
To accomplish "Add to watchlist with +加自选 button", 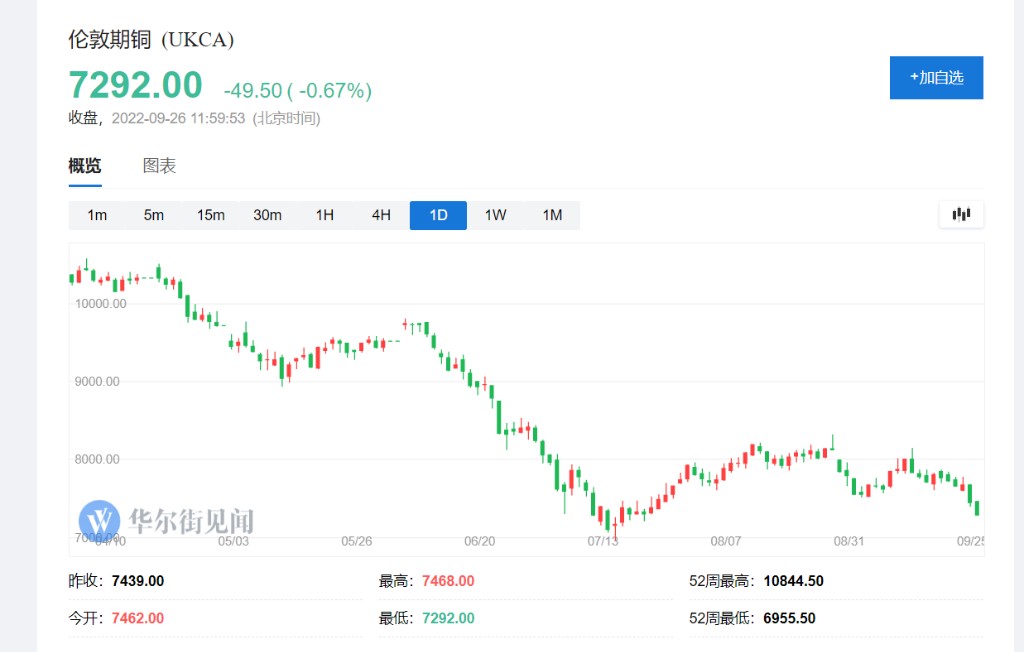I will pos(936,78).
